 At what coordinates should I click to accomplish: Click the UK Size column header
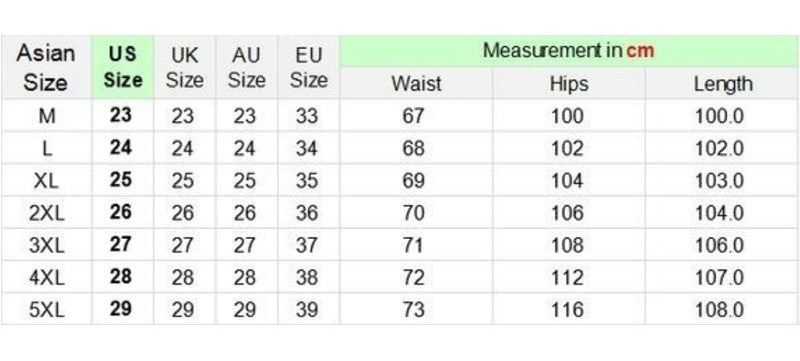[x=185, y=67]
